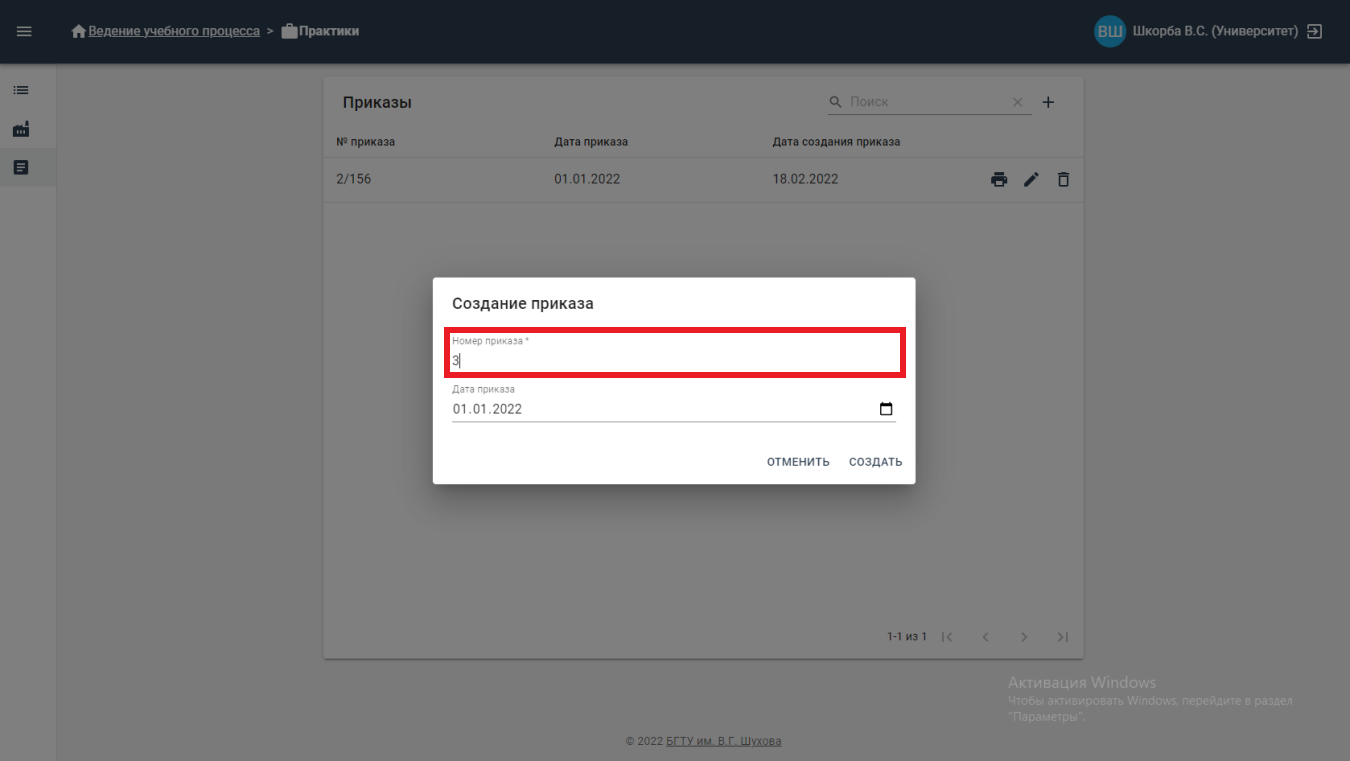This screenshot has height=761, width=1350.
Task: Click the '1-1 из 1' pagination text
Action: tap(906, 637)
